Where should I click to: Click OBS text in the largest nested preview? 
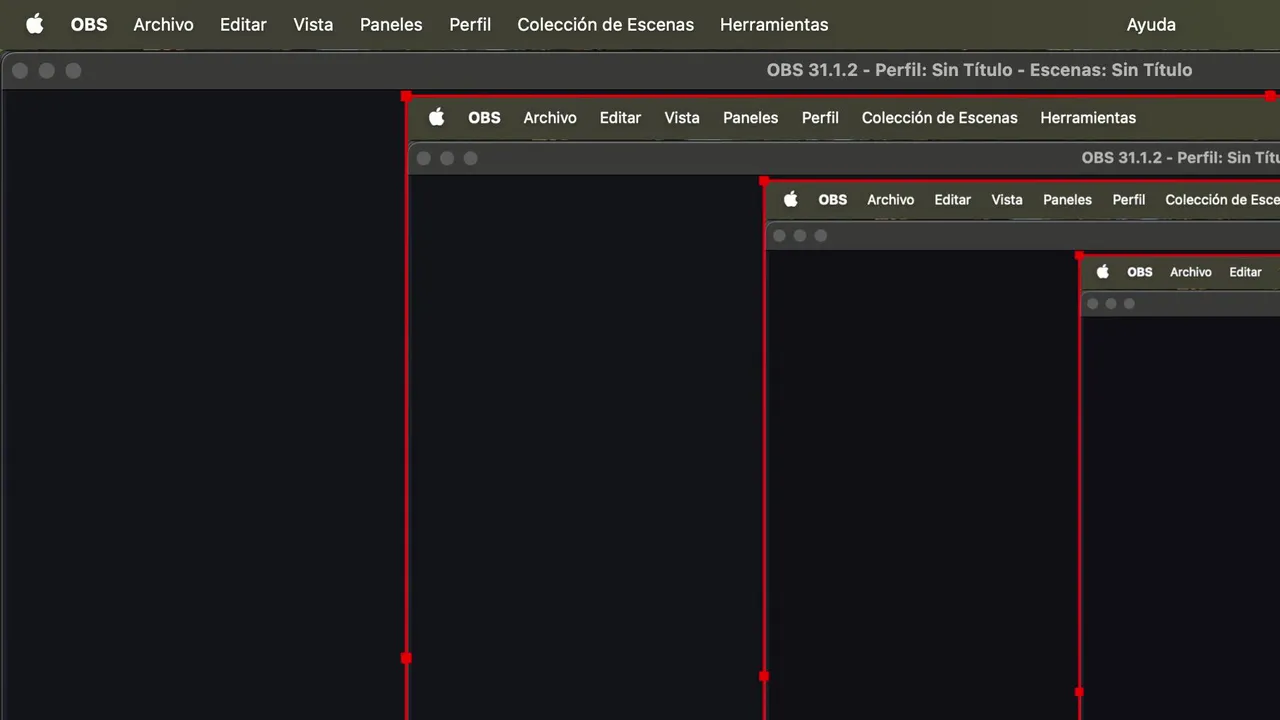(x=484, y=118)
